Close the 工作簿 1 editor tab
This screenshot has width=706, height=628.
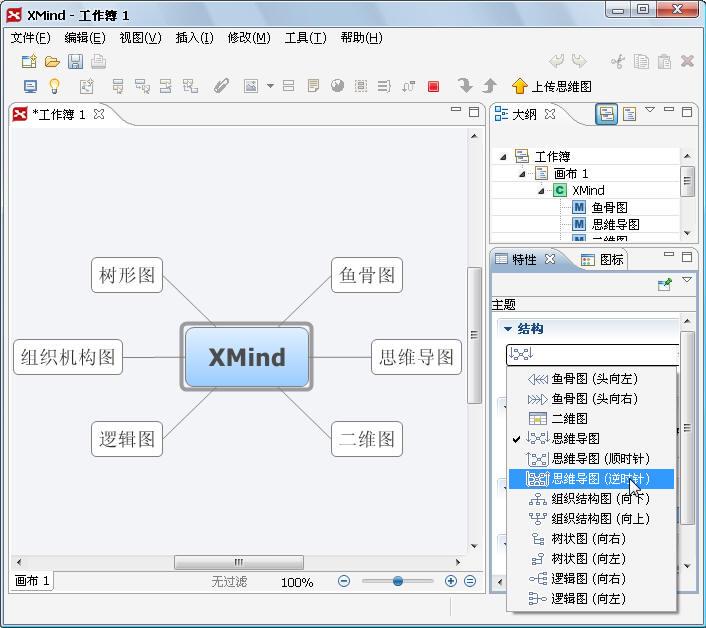[99, 114]
